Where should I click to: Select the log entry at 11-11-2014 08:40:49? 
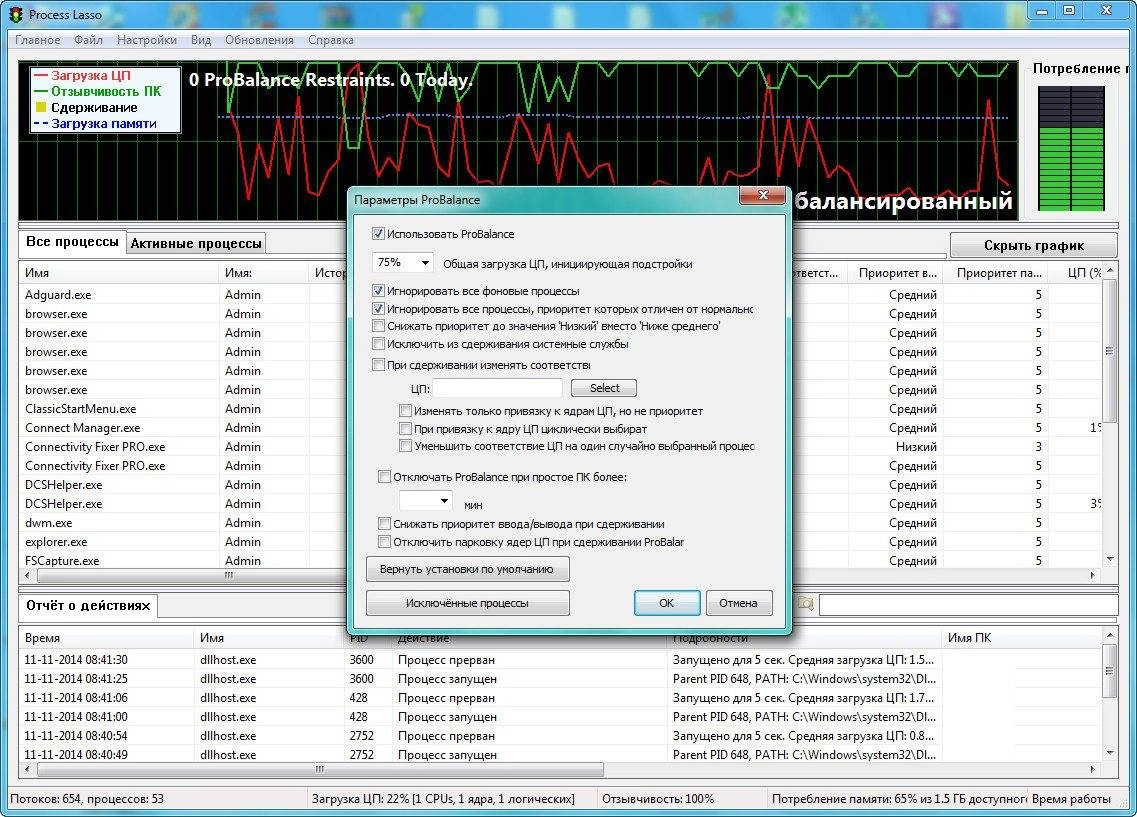click(560, 754)
